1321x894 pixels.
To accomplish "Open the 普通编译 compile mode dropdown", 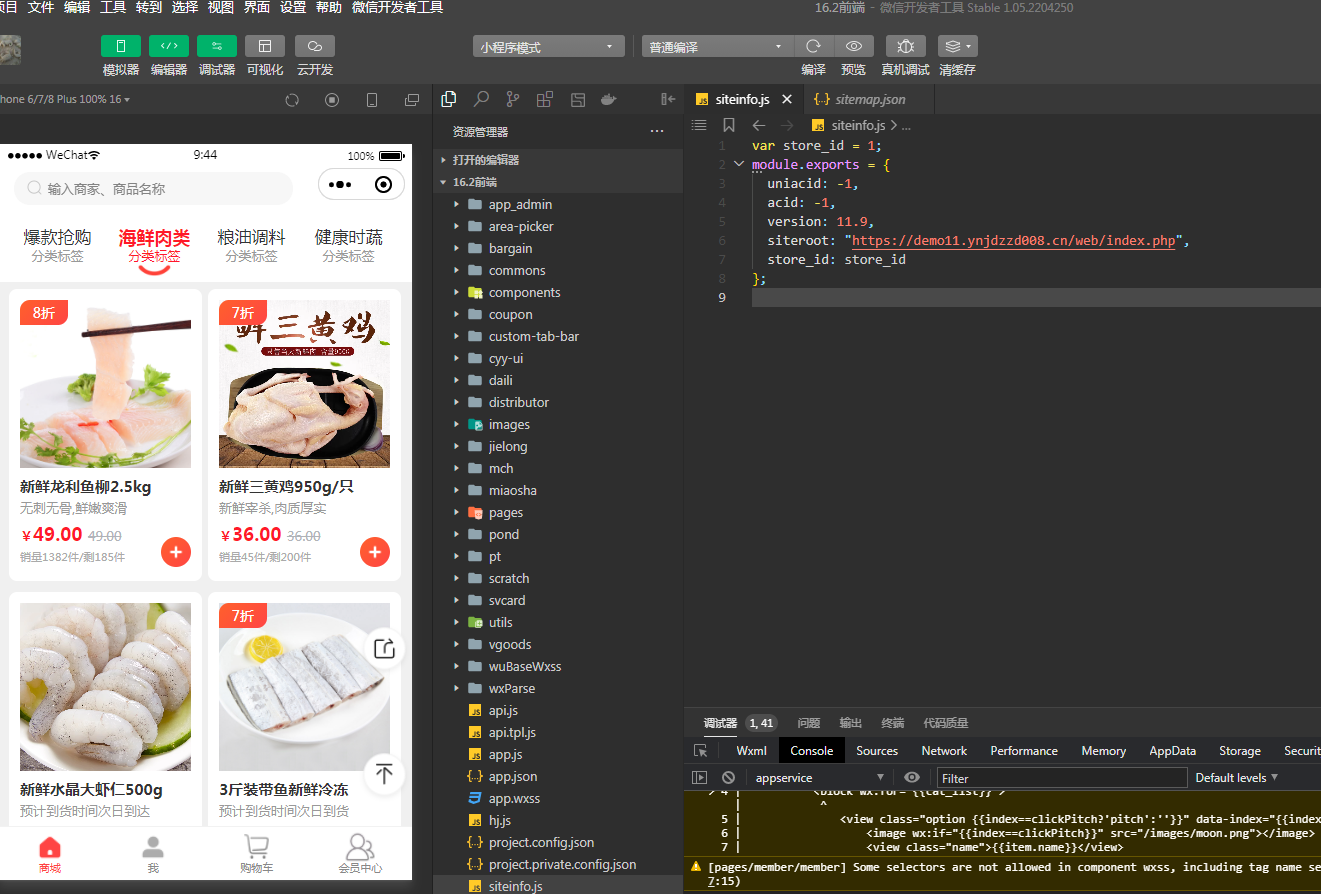I will click(x=716, y=45).
